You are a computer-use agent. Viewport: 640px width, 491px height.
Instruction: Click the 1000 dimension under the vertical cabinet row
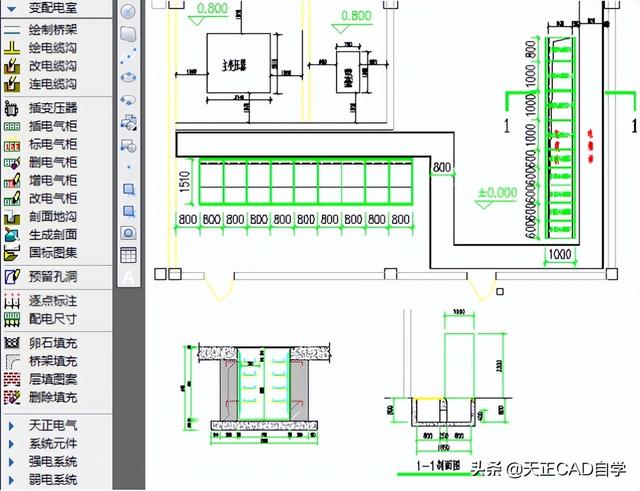560,254
